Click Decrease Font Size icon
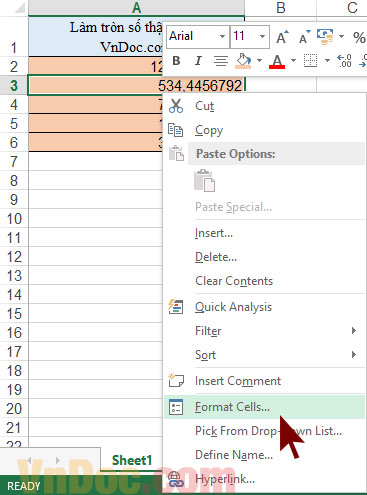 coord(305,37)
